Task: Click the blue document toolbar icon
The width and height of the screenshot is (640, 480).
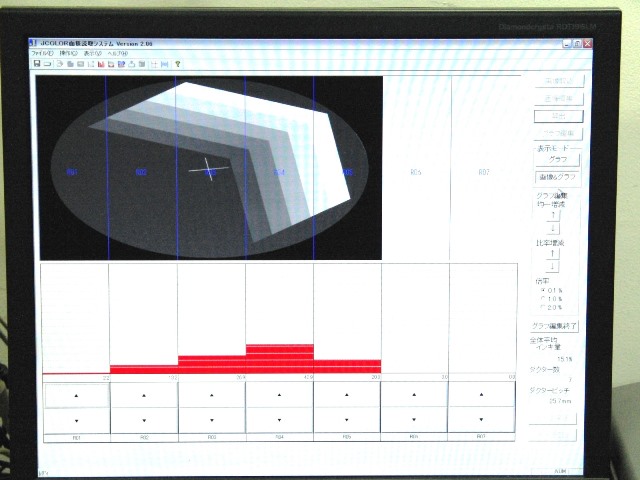Action: coord(121,64)
